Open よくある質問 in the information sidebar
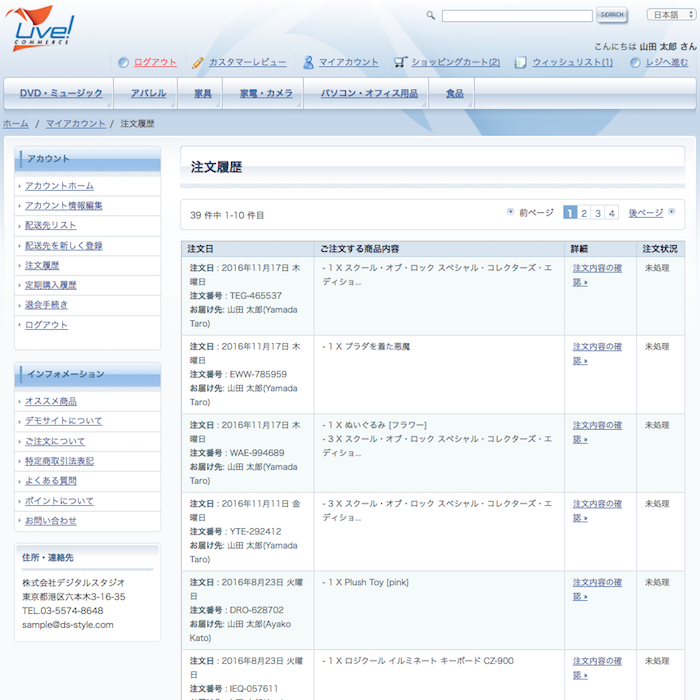 [x=51, y=481]
